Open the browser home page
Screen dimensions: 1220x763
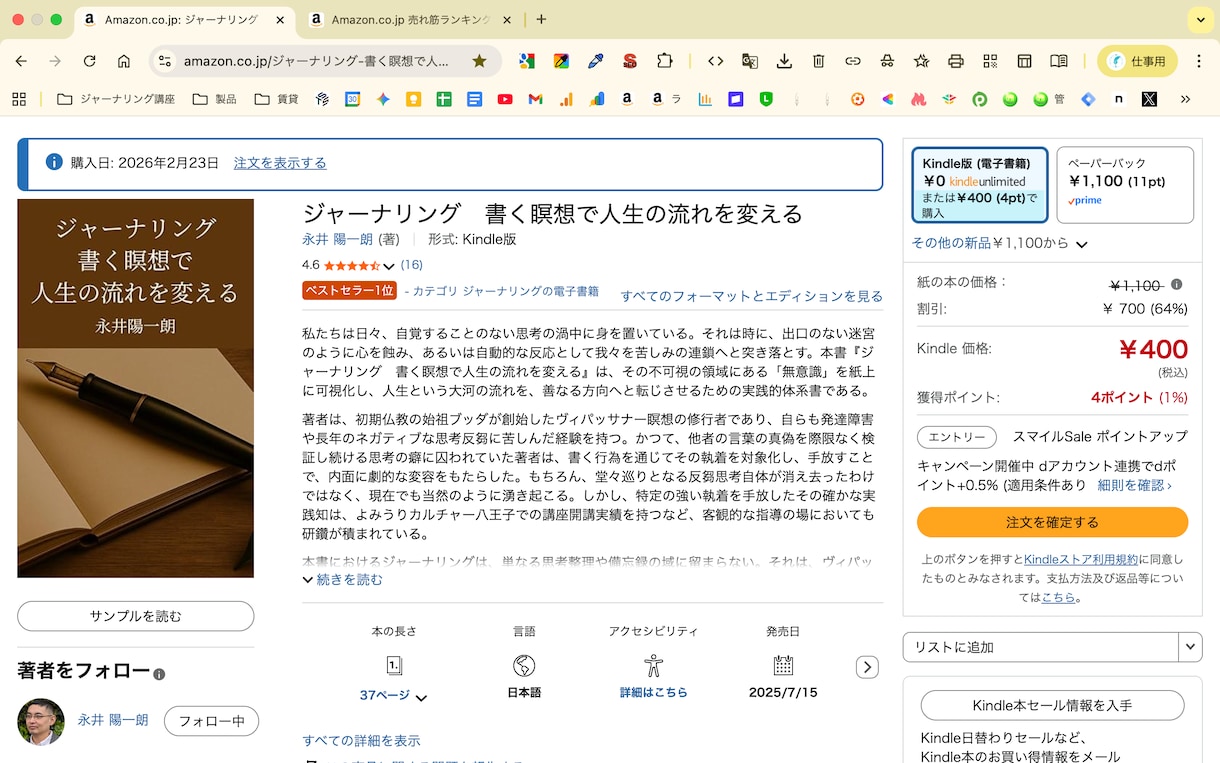(x=124, y=61)
